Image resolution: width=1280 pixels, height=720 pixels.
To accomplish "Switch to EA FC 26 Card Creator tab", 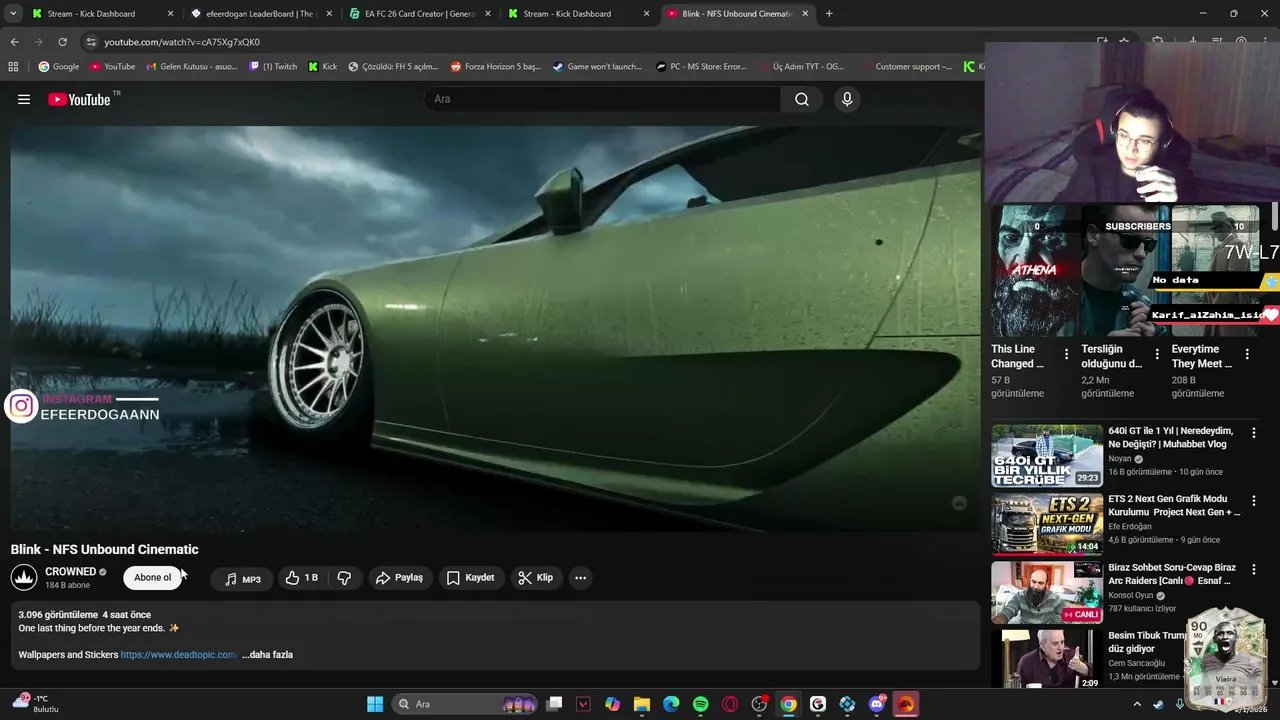I will click(420, 14).
